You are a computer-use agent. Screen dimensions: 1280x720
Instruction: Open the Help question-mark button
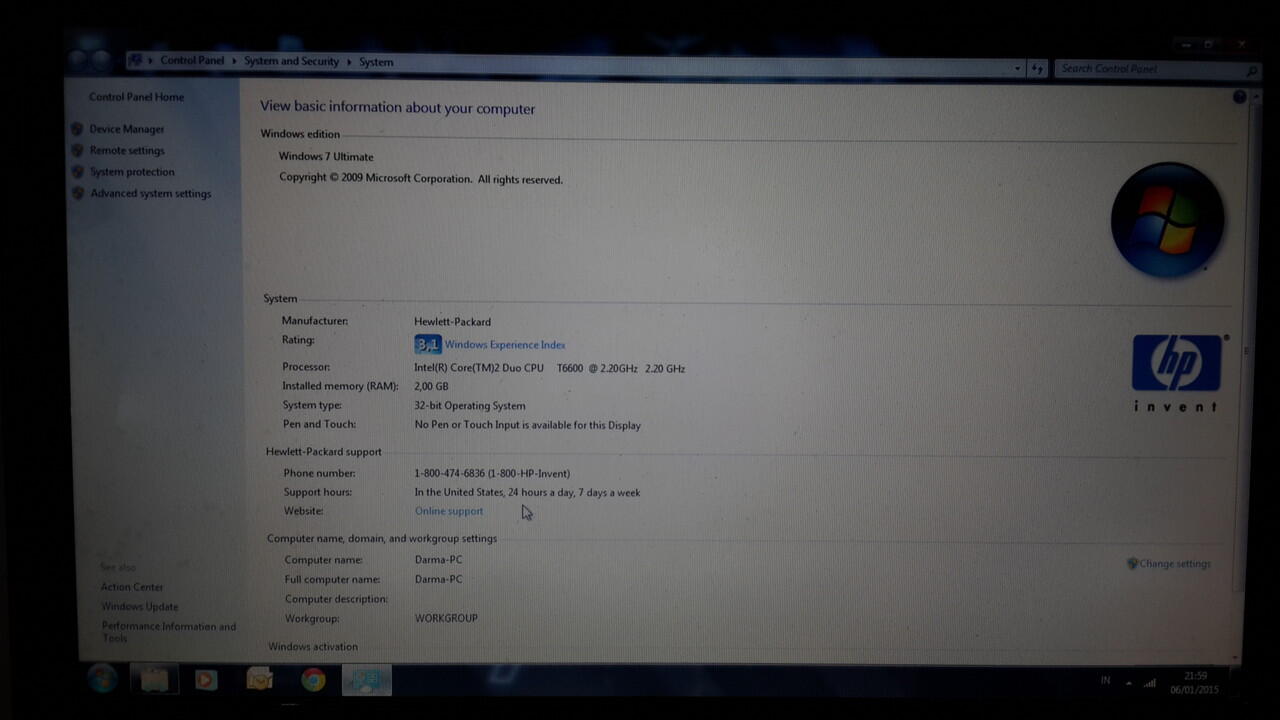(x=1240, y=97)
